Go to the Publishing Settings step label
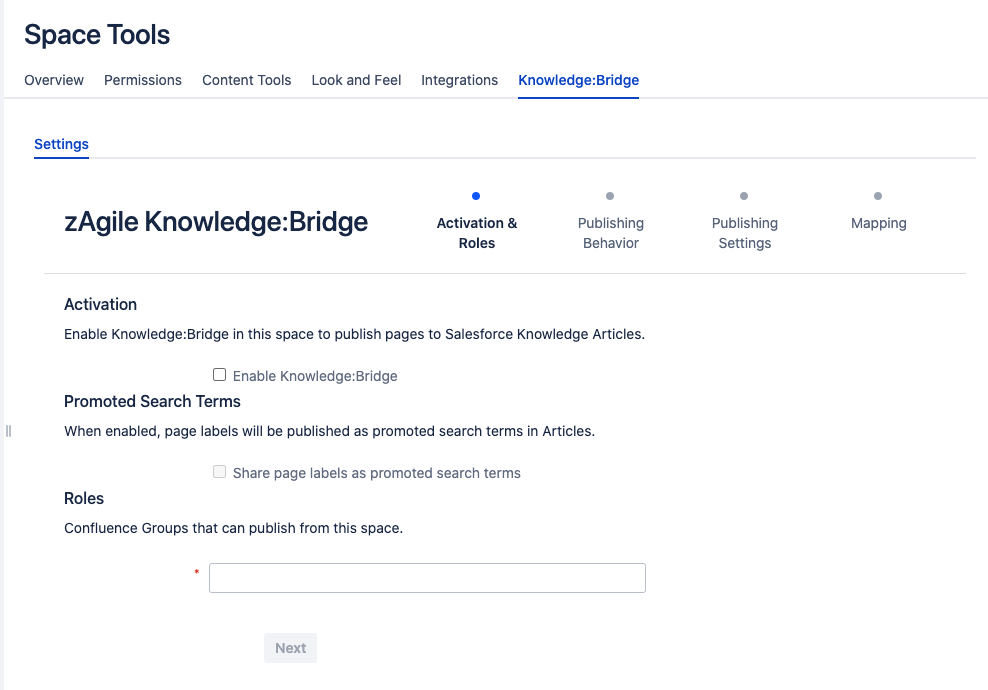 744,233
